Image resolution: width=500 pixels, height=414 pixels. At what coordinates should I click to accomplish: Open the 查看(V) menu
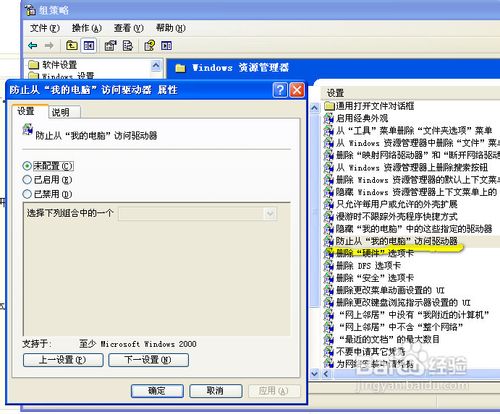click(129, 28)
